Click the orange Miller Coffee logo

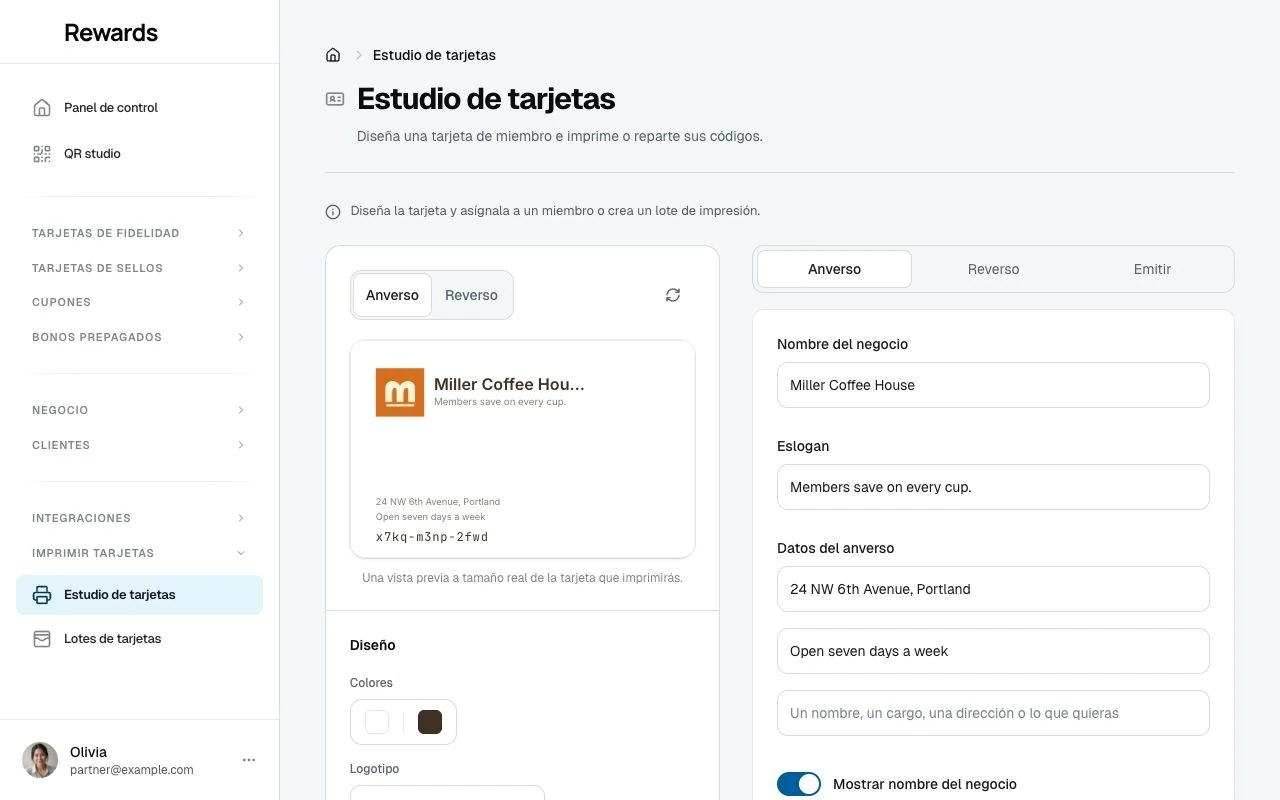coord(400,392)
